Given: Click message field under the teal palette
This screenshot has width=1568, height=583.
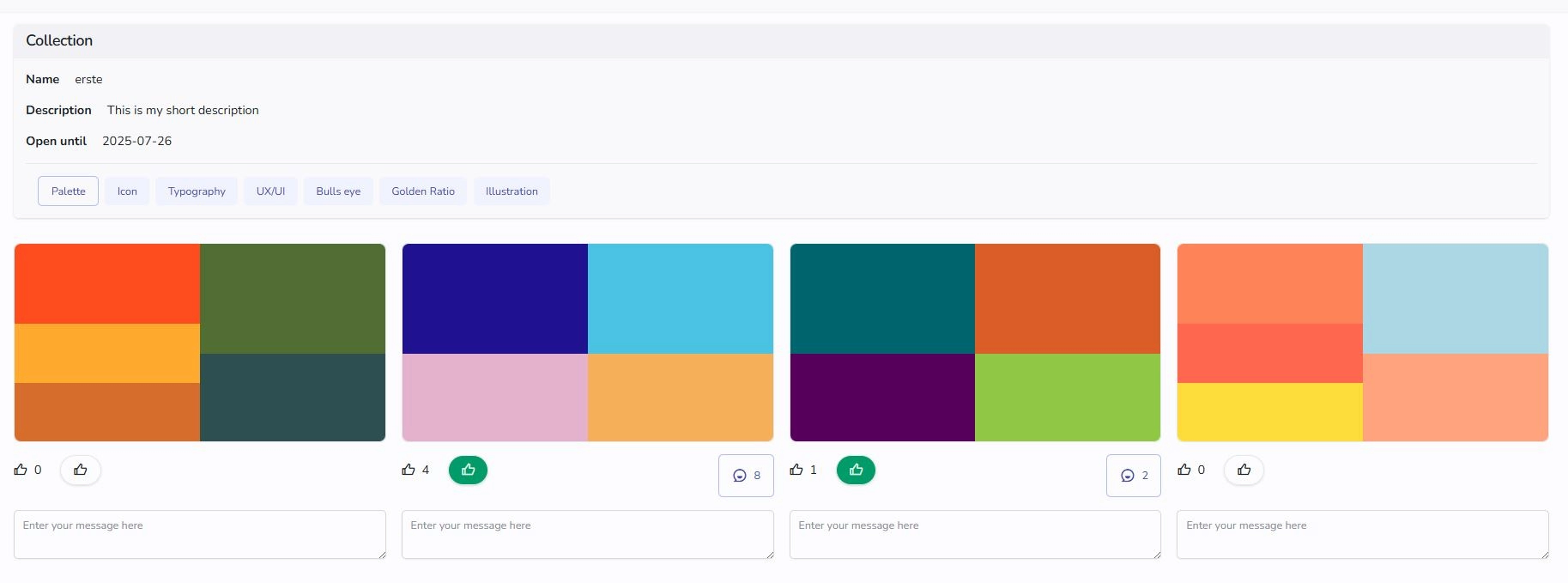Looking at the screenshot, I should (x=975, y=535).
